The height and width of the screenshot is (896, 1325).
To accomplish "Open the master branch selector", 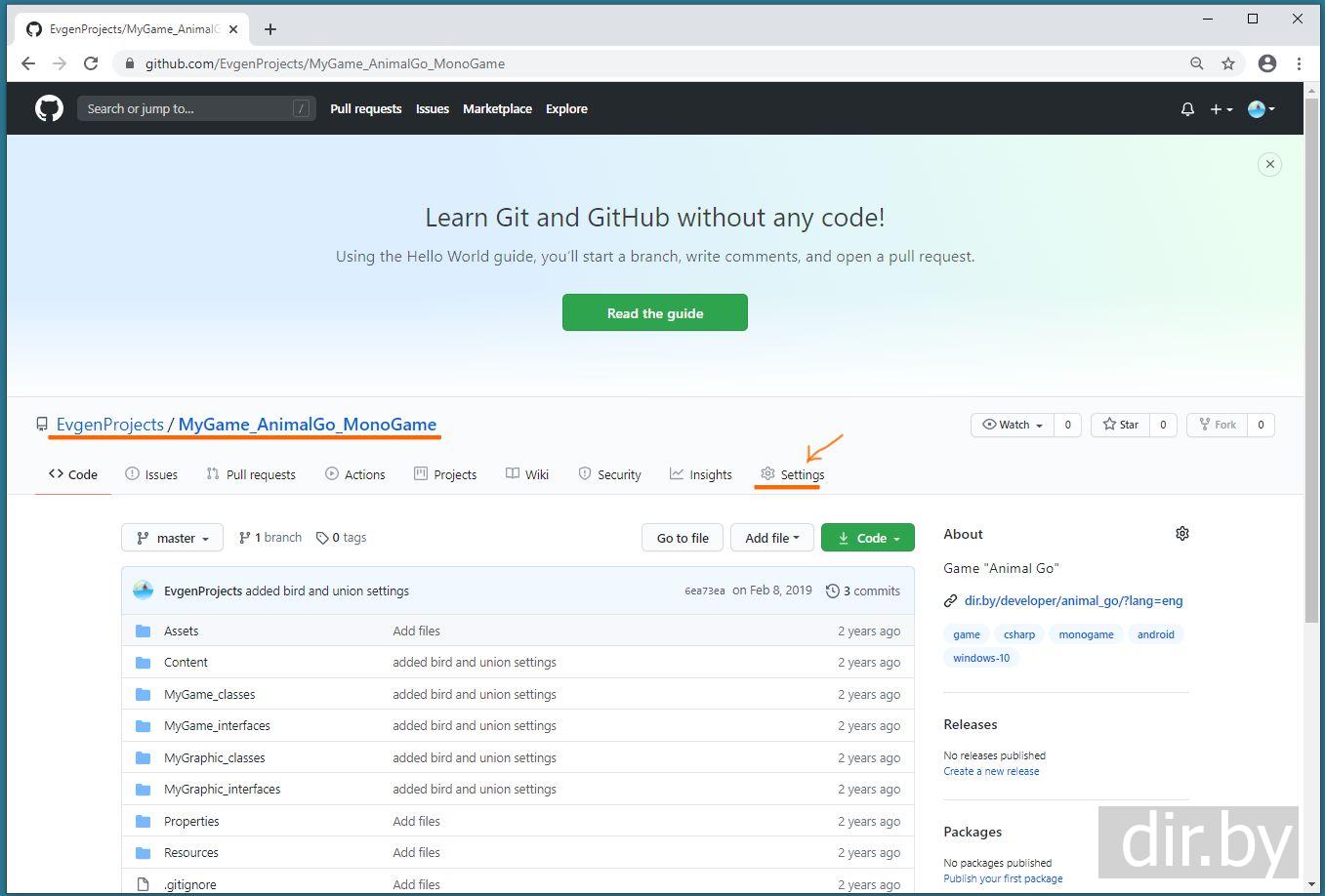I will click(x=173, y=538).
